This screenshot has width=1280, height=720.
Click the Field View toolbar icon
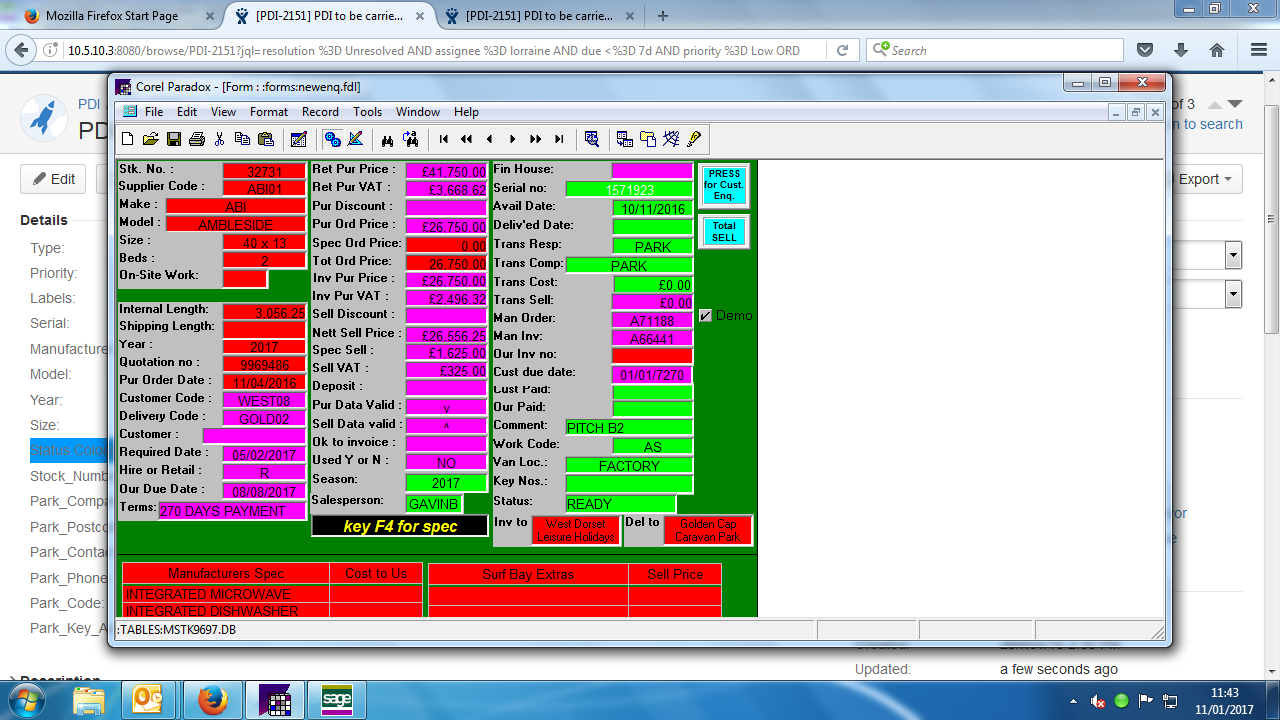(624, 139)
